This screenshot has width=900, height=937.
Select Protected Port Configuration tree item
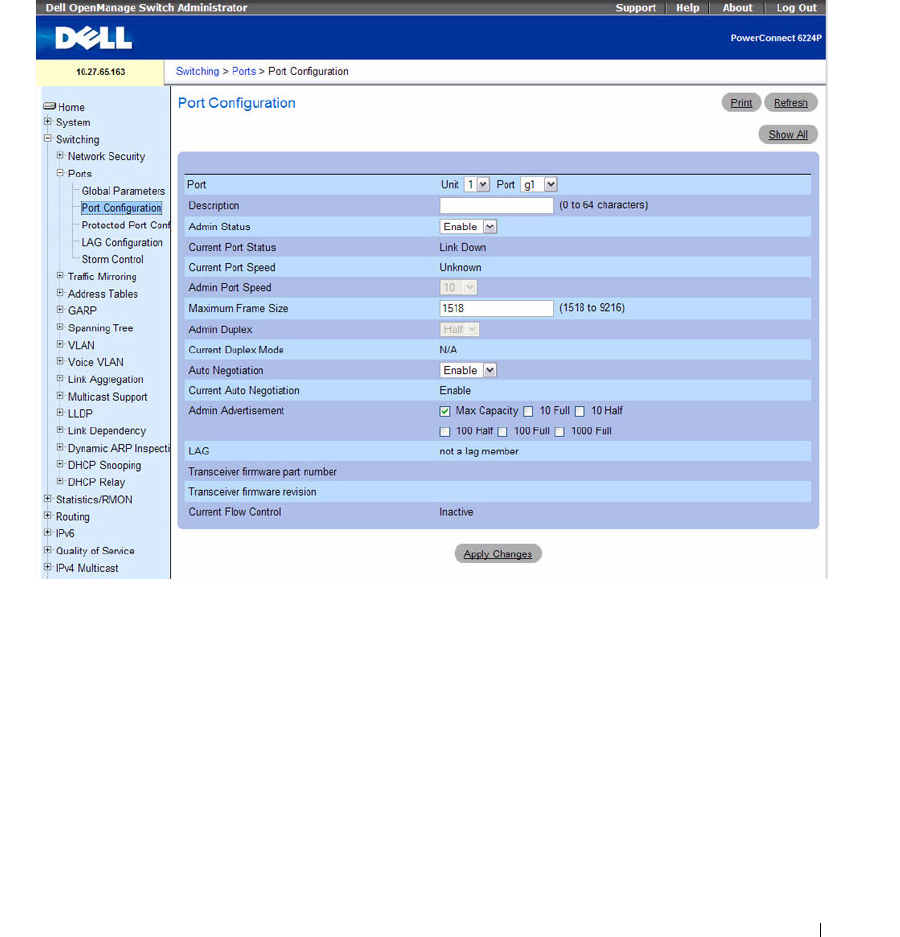click(125, 225)
